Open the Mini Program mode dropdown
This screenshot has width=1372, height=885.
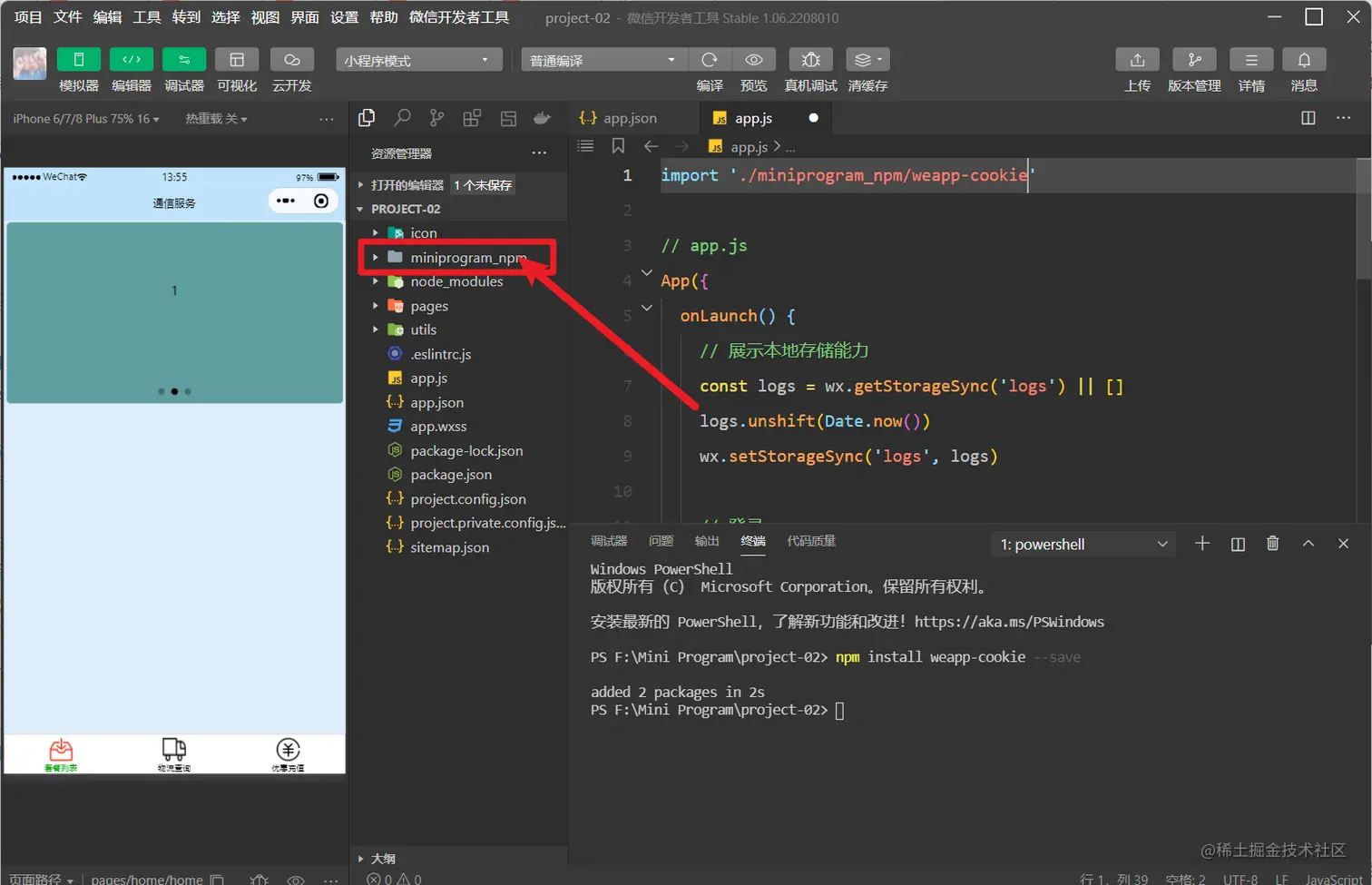[418, 60]
